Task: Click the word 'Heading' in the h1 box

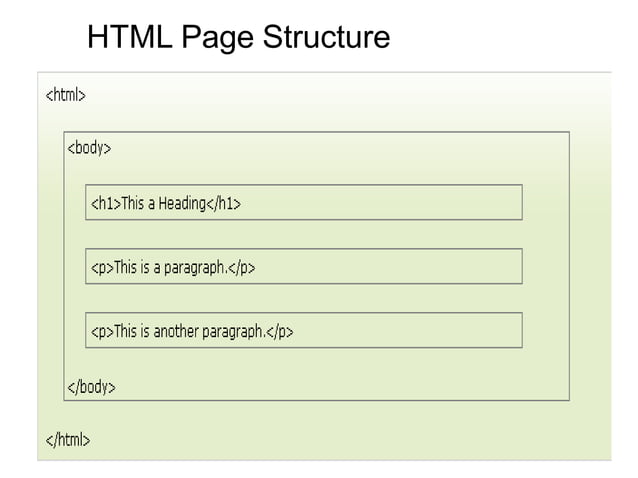Action: [181, 203]
